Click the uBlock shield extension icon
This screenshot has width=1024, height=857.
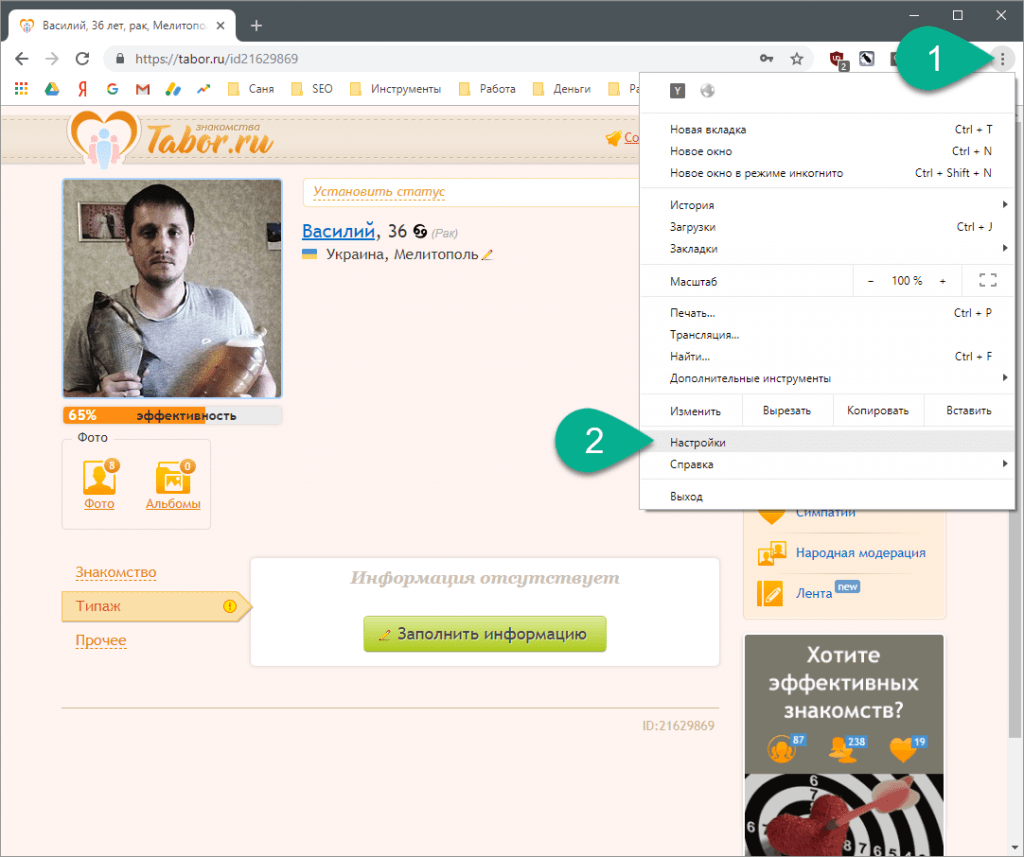tap(837, 59)
